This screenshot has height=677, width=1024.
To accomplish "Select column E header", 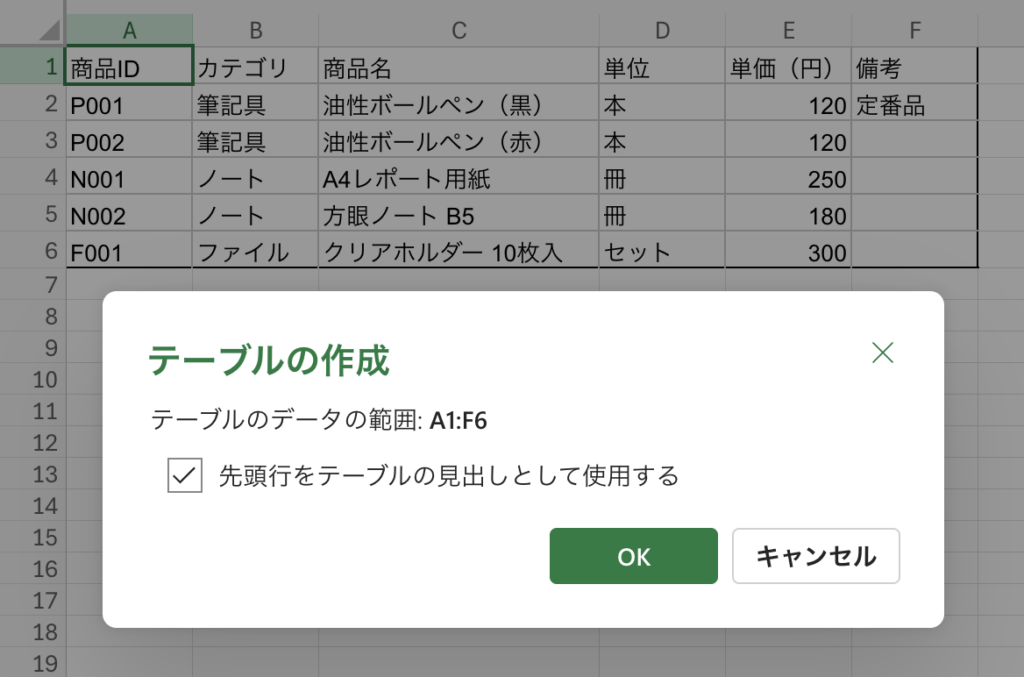I will (788, 30).
